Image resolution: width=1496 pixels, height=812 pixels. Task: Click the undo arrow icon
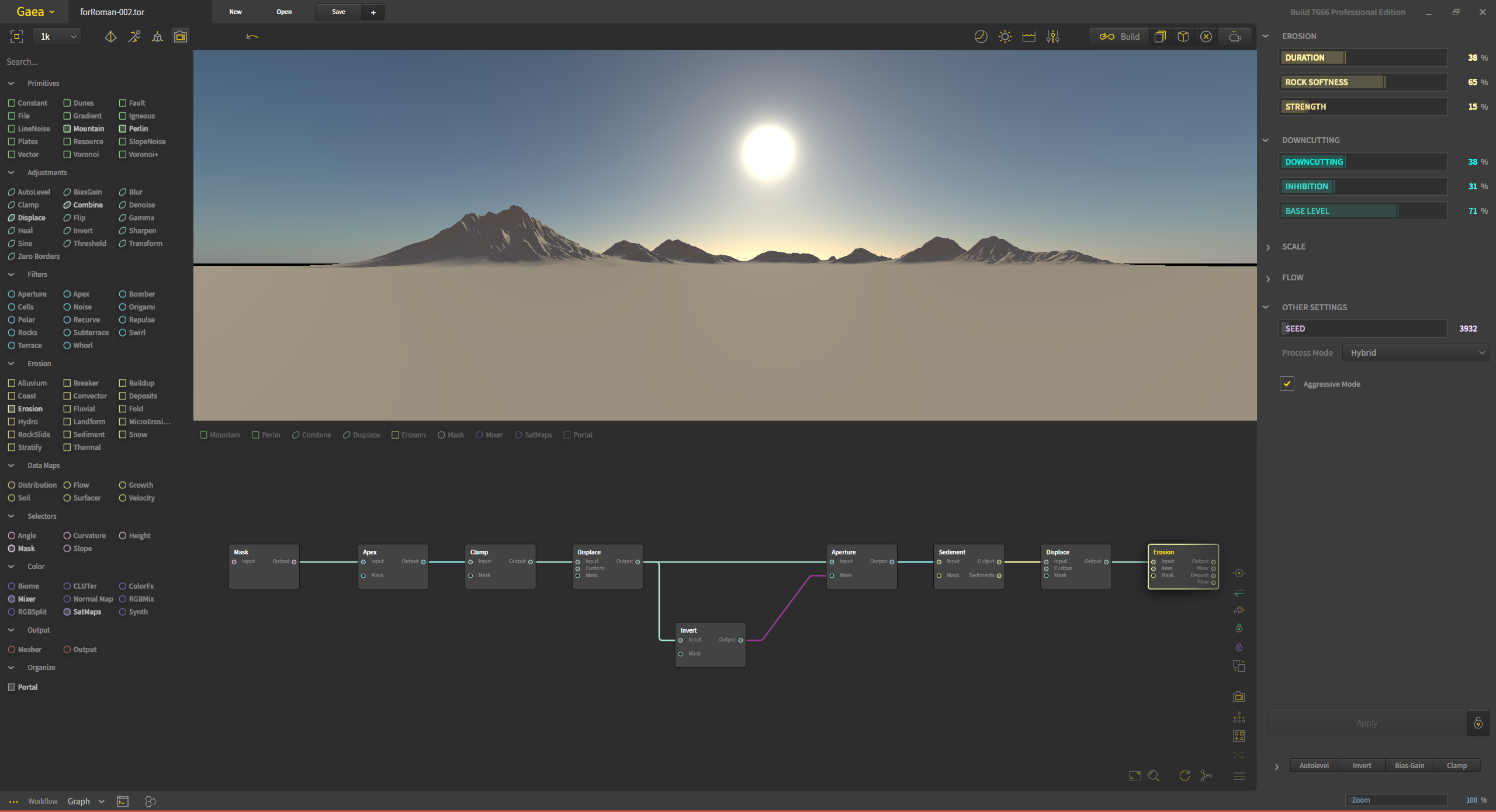coord(252,37)
